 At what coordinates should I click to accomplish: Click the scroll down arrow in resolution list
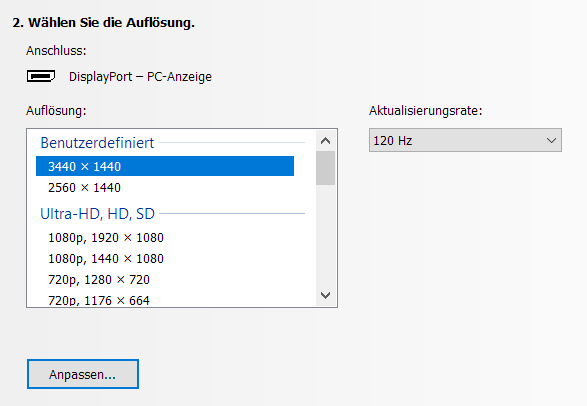(x=325, y=295)
